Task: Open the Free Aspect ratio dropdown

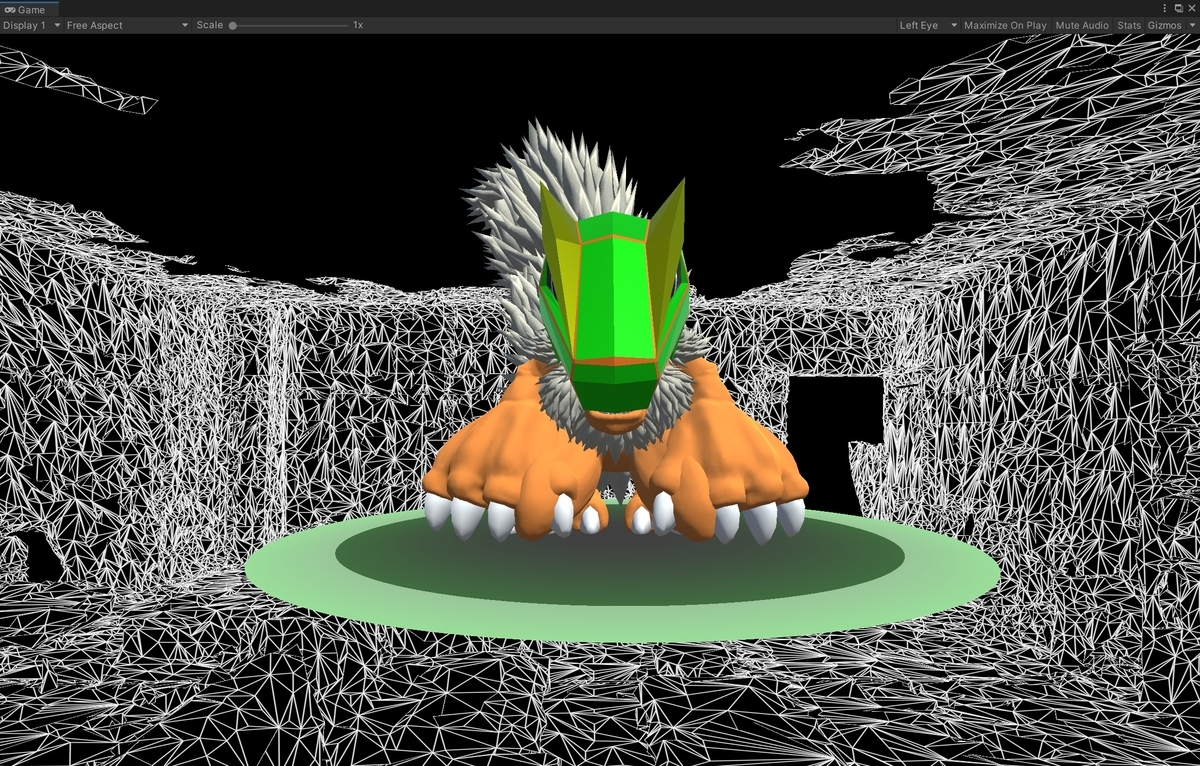Action: click(127, 25)
